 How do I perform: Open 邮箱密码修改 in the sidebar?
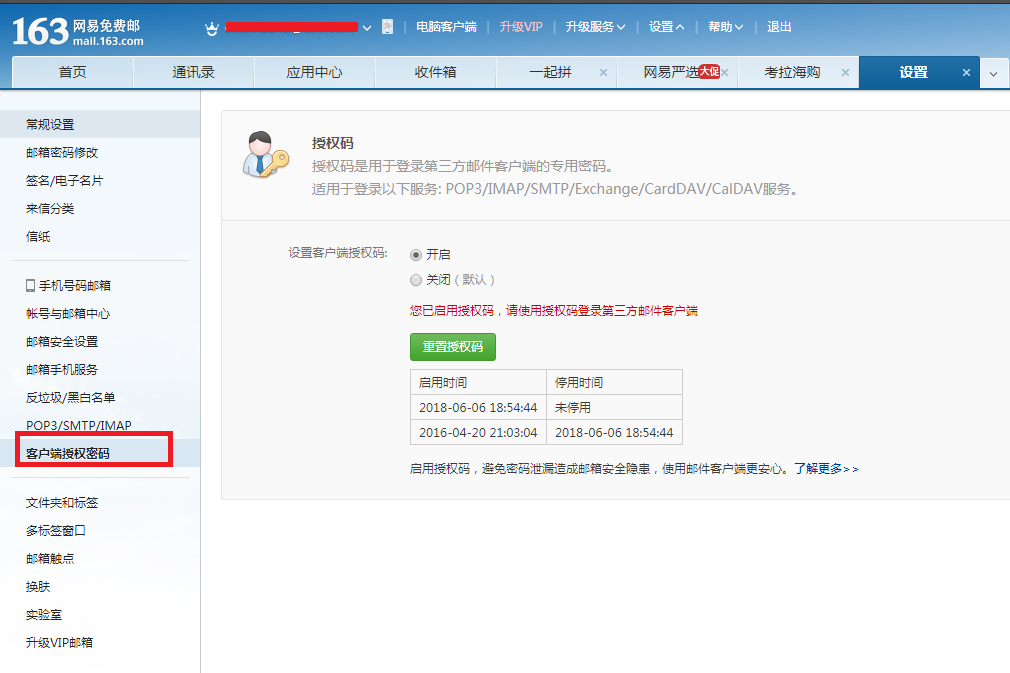click(62, 153)
